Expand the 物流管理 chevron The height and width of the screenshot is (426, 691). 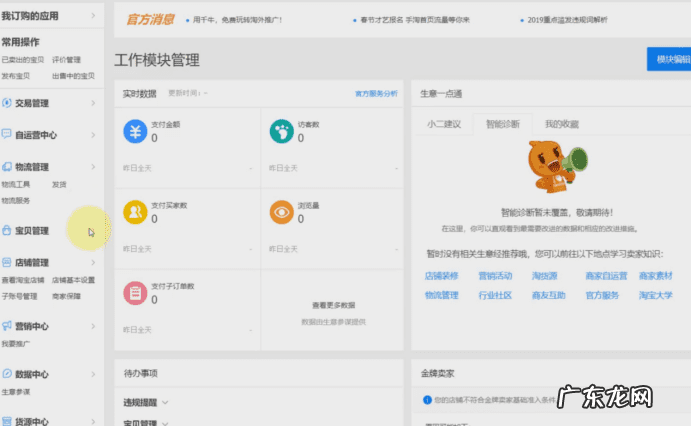click(93, 167)
